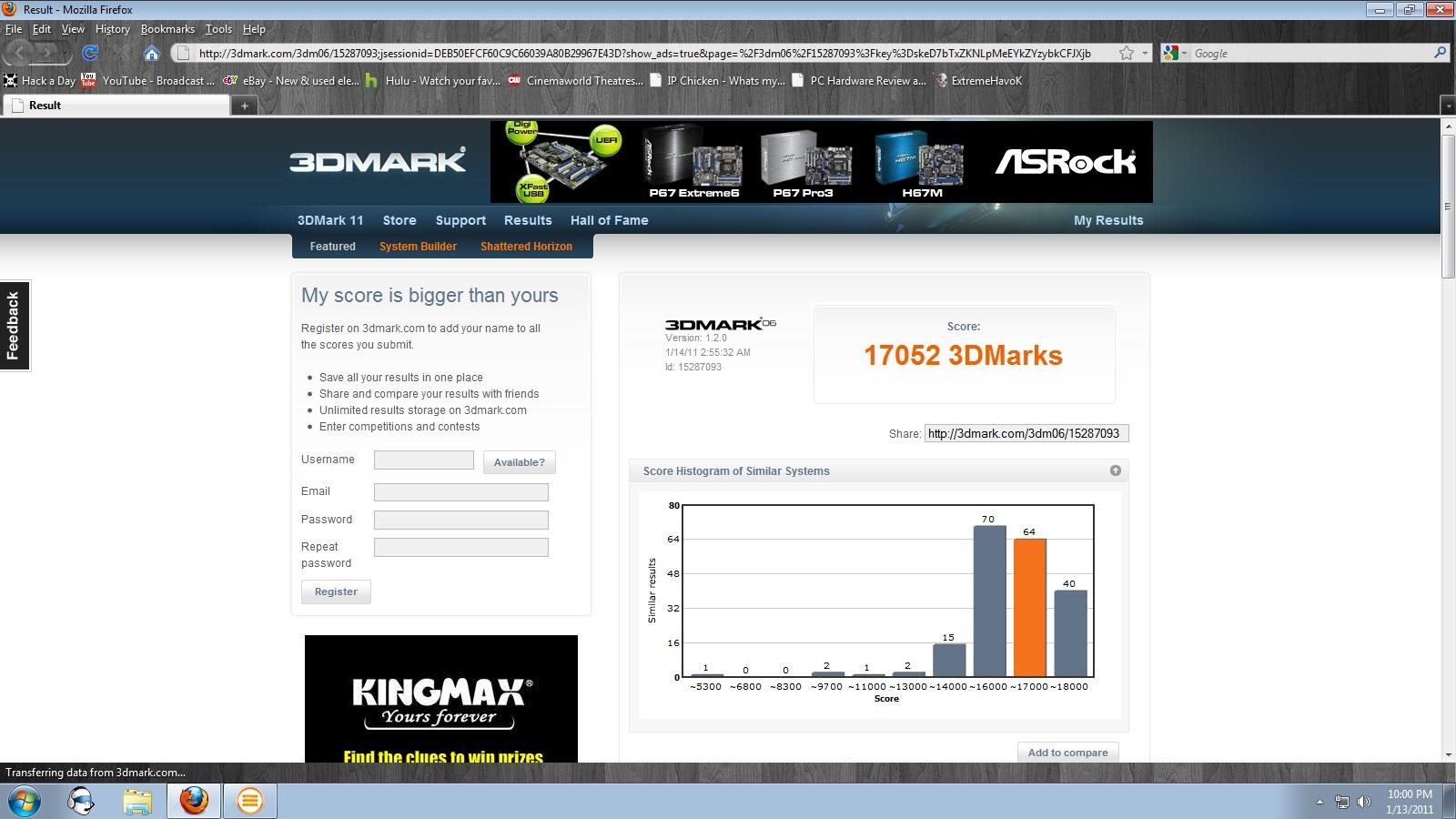Open the 3DMark 11 nav link

[x=330, y=220]
